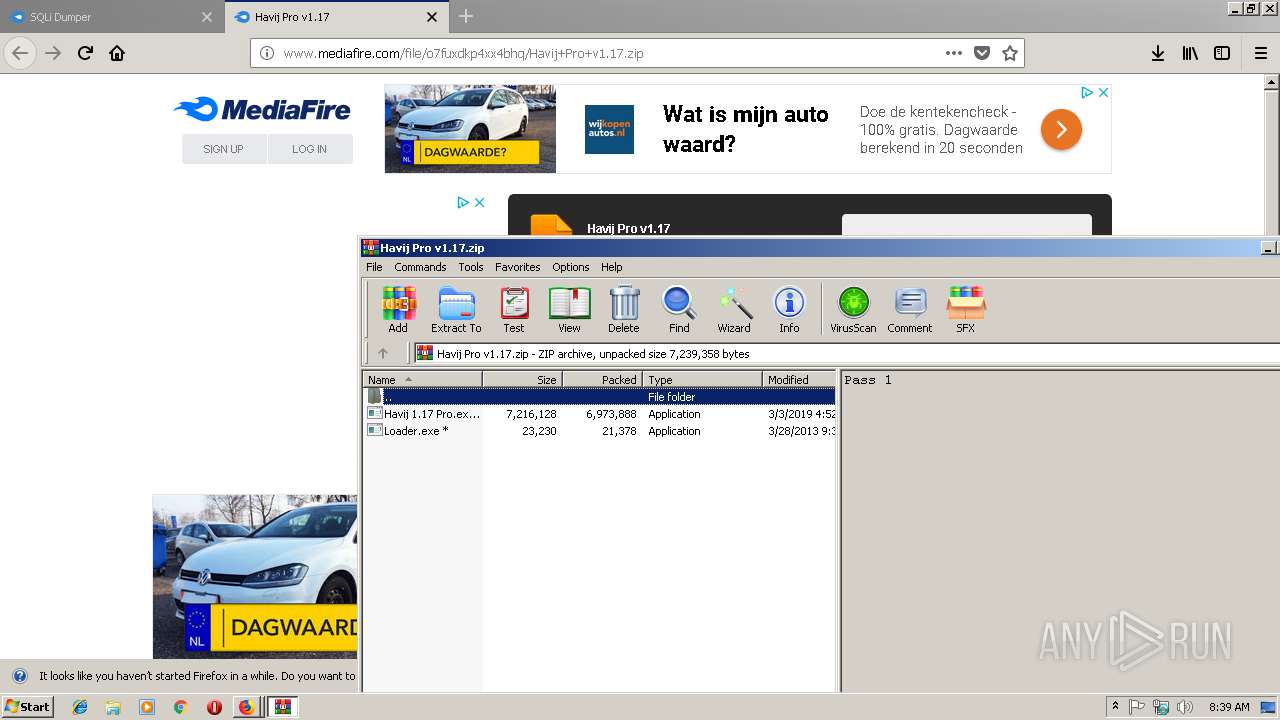
Task: Go up one folder level arrow
Action: pos(382,353)
